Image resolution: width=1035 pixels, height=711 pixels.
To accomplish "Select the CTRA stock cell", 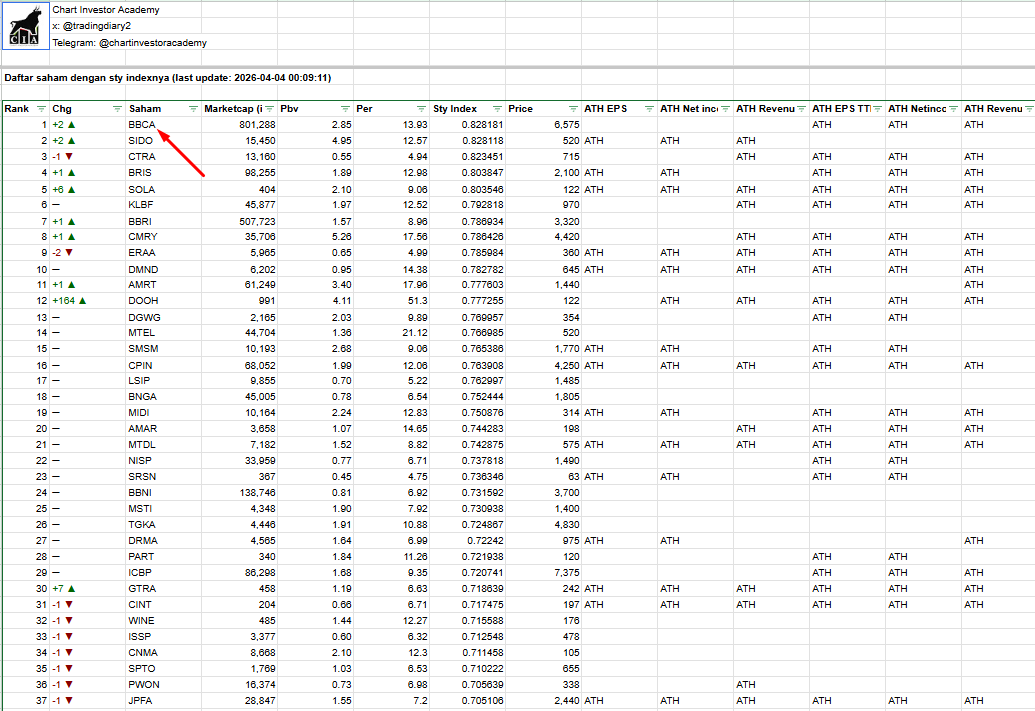I will pyautogui.click(x=164, y=156).
